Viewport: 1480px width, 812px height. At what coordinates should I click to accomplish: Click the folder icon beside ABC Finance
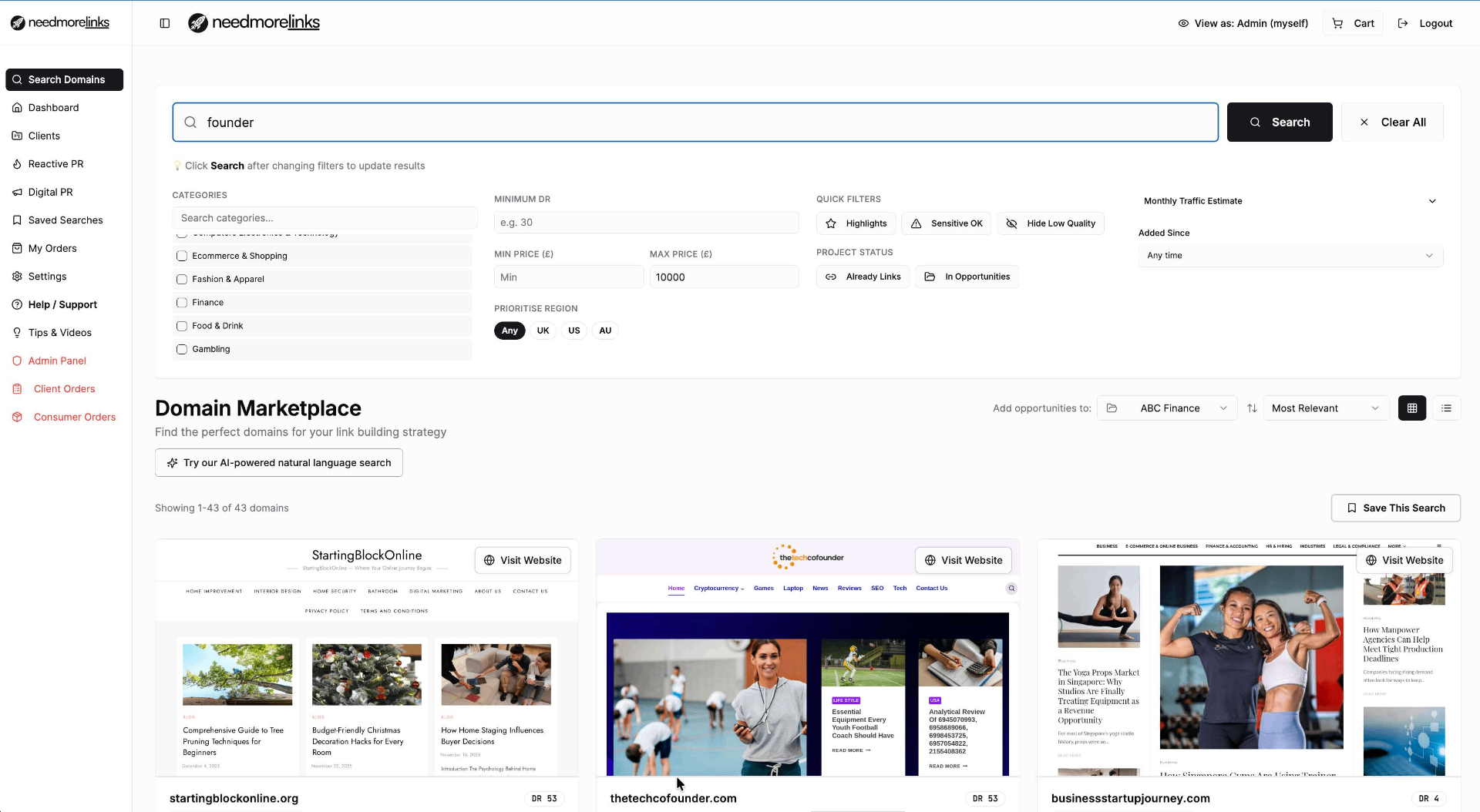[1112, 408]
